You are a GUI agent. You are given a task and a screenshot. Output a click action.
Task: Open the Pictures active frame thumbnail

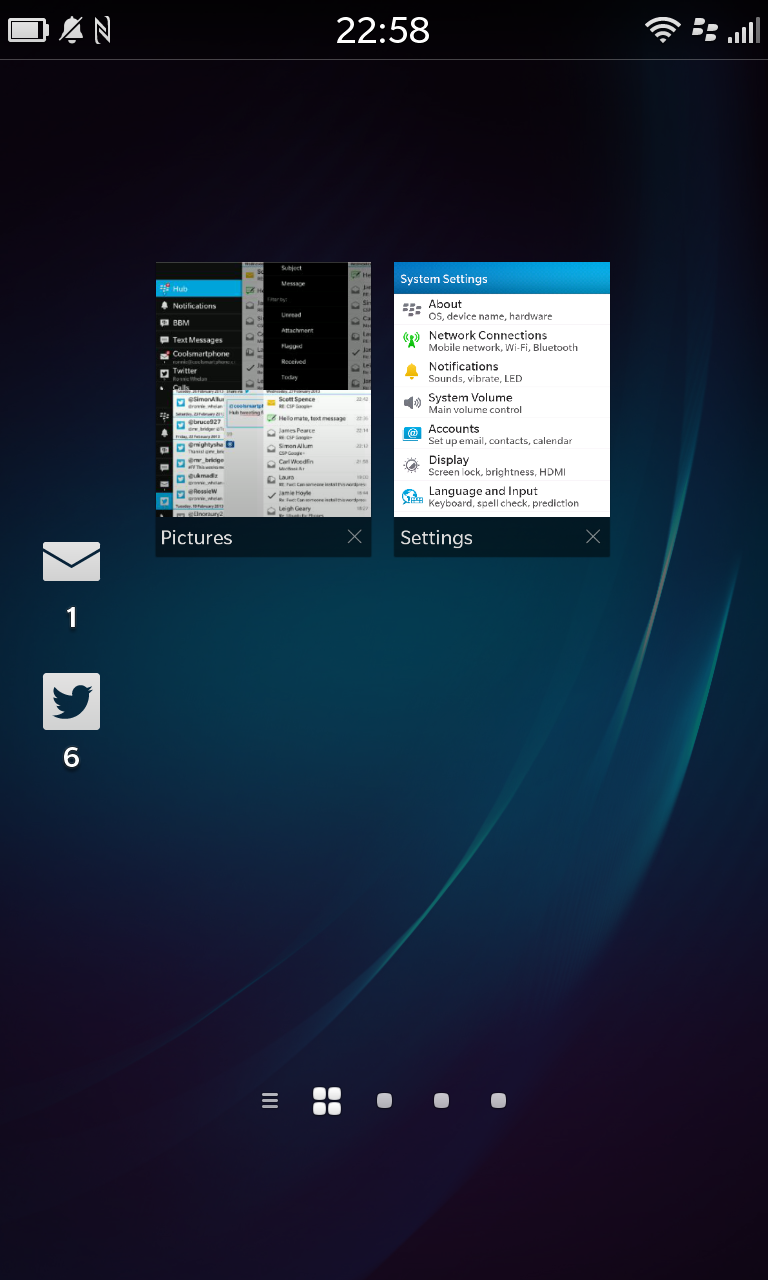pos(263,390)
